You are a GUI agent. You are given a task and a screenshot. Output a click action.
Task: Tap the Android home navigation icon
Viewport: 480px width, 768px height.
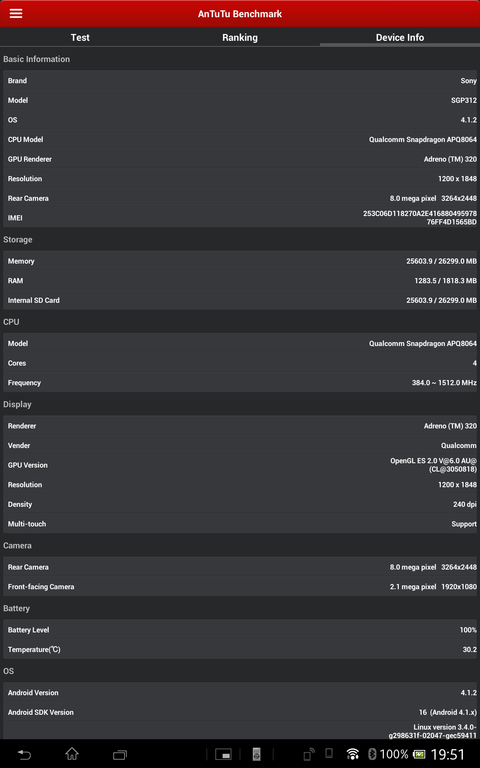click(x=72, y=753)
